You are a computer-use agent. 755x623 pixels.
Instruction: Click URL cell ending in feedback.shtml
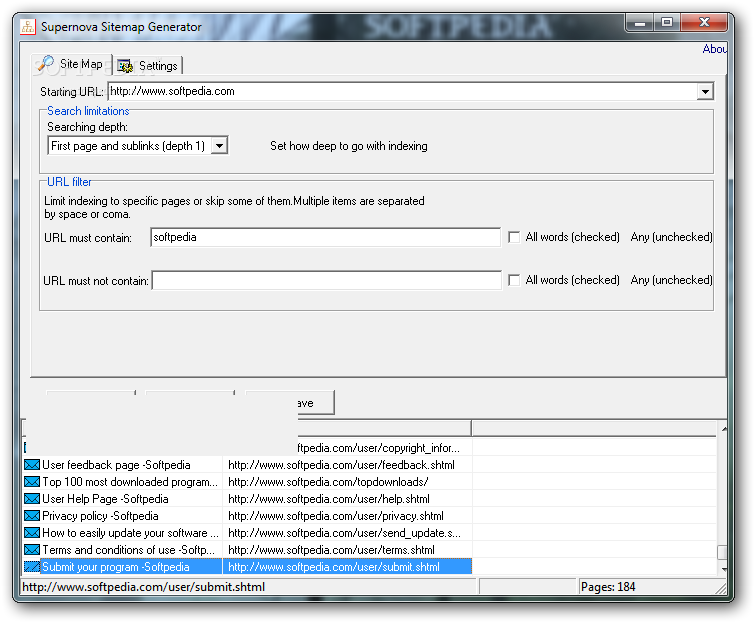[x=347, y=465]
